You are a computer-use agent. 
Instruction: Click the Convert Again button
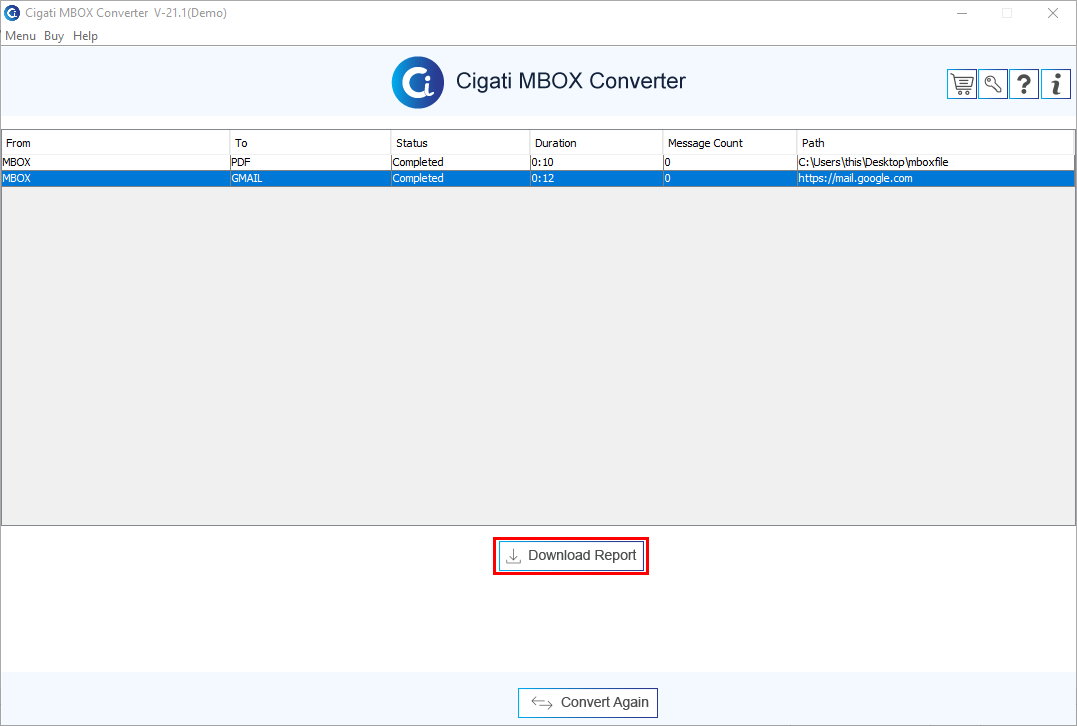coord(588,703)
